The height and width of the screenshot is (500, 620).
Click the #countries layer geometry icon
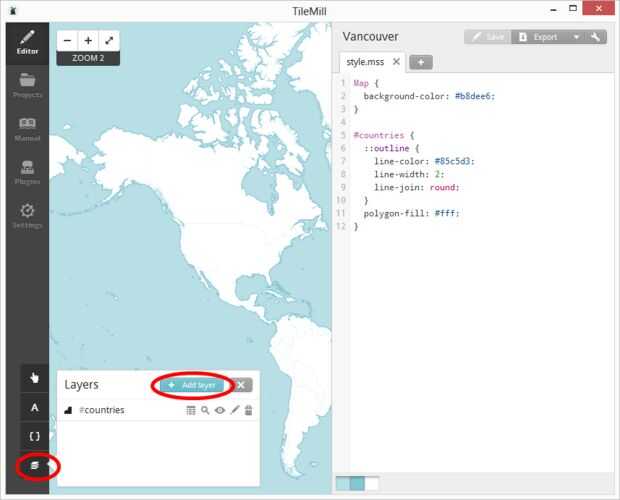click(68, 410)
